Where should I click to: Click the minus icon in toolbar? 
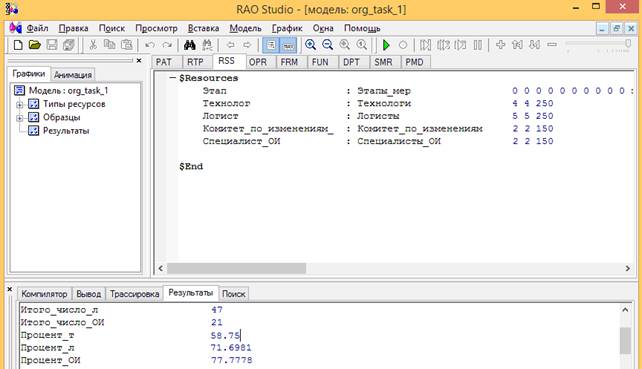point(552,44)
